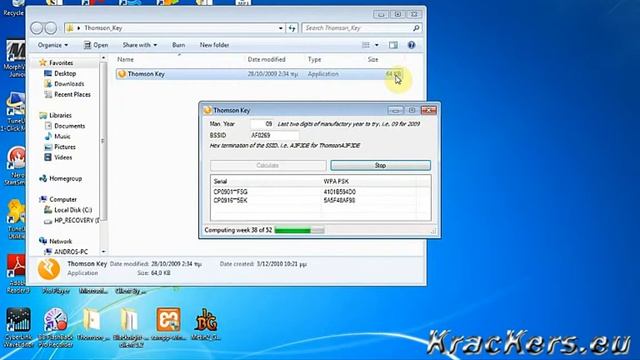Click the Stop button

(380, 165)
